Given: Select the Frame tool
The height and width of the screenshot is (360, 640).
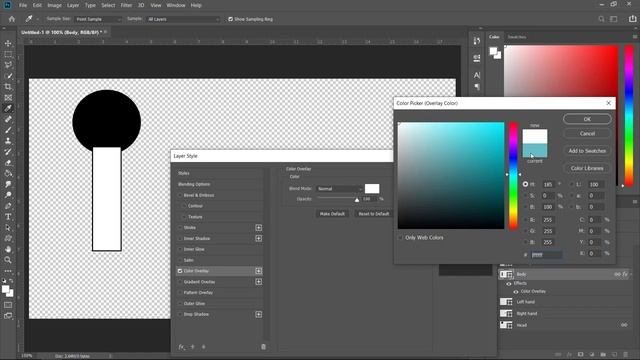Looking at the screenshot, I should 8,98.
